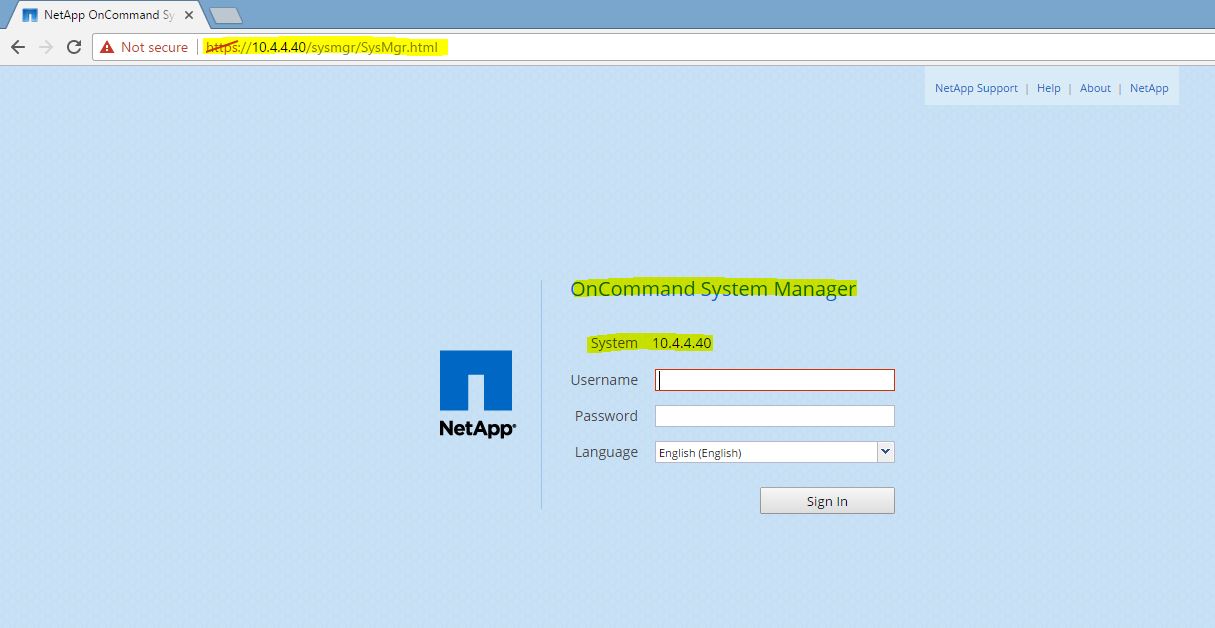Close the NetApp OnCommand tab

point(189,15)
